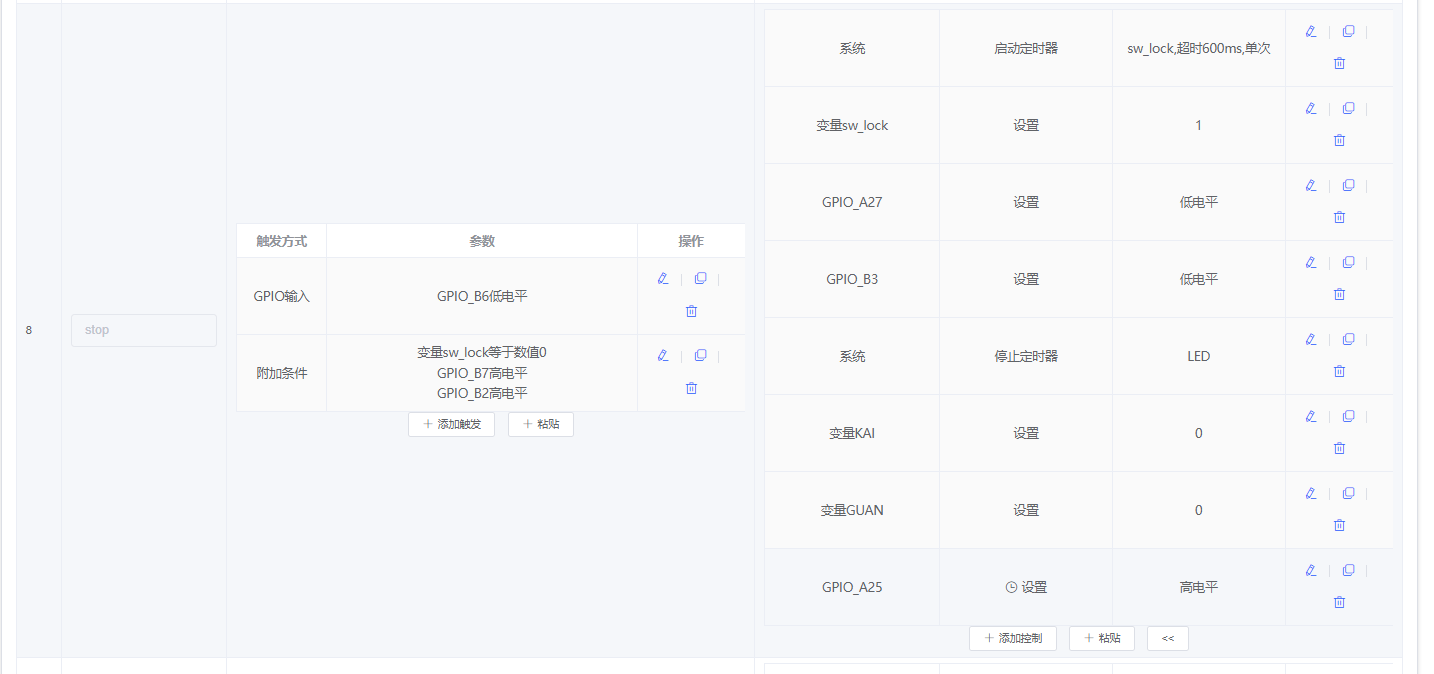Click the clock icon beside GPIO_A25 设置
The height and width of the screenshot is (674, 1434).
point(1009,587)
